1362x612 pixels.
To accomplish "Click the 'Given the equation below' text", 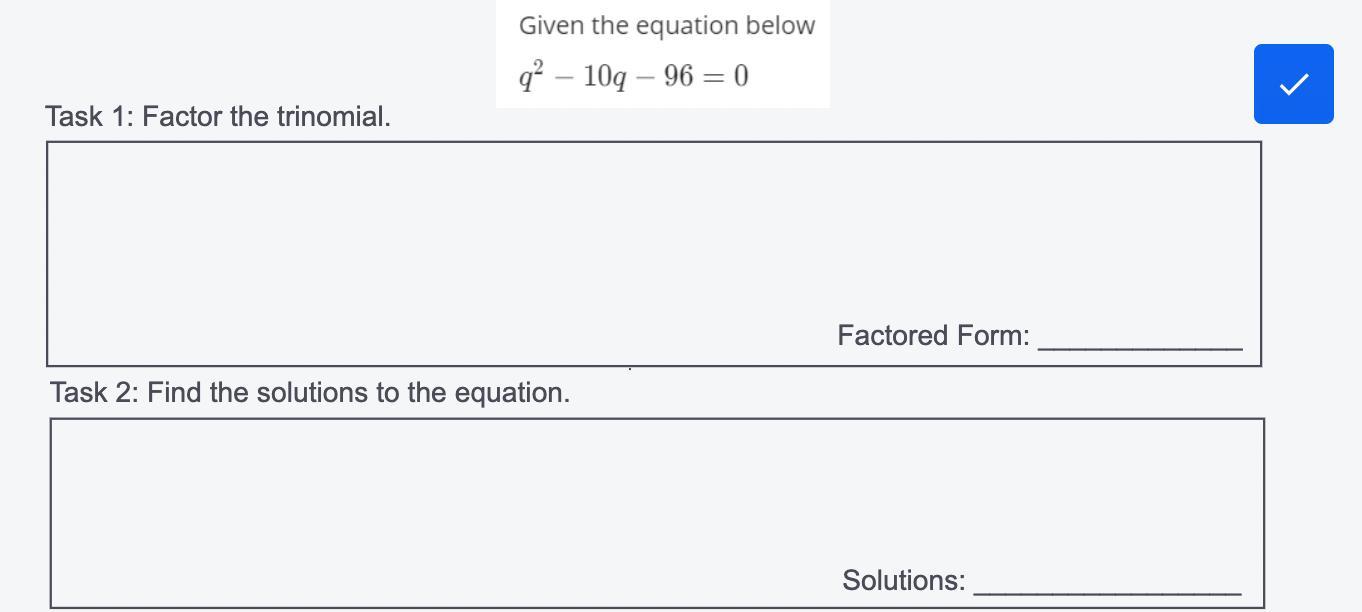I will [x=667, y=25].
